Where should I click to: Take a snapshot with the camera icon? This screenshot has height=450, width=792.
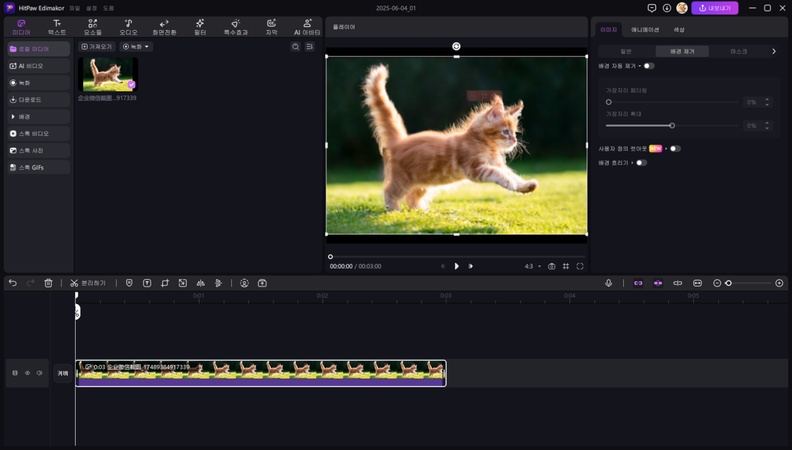coord(551,266)
